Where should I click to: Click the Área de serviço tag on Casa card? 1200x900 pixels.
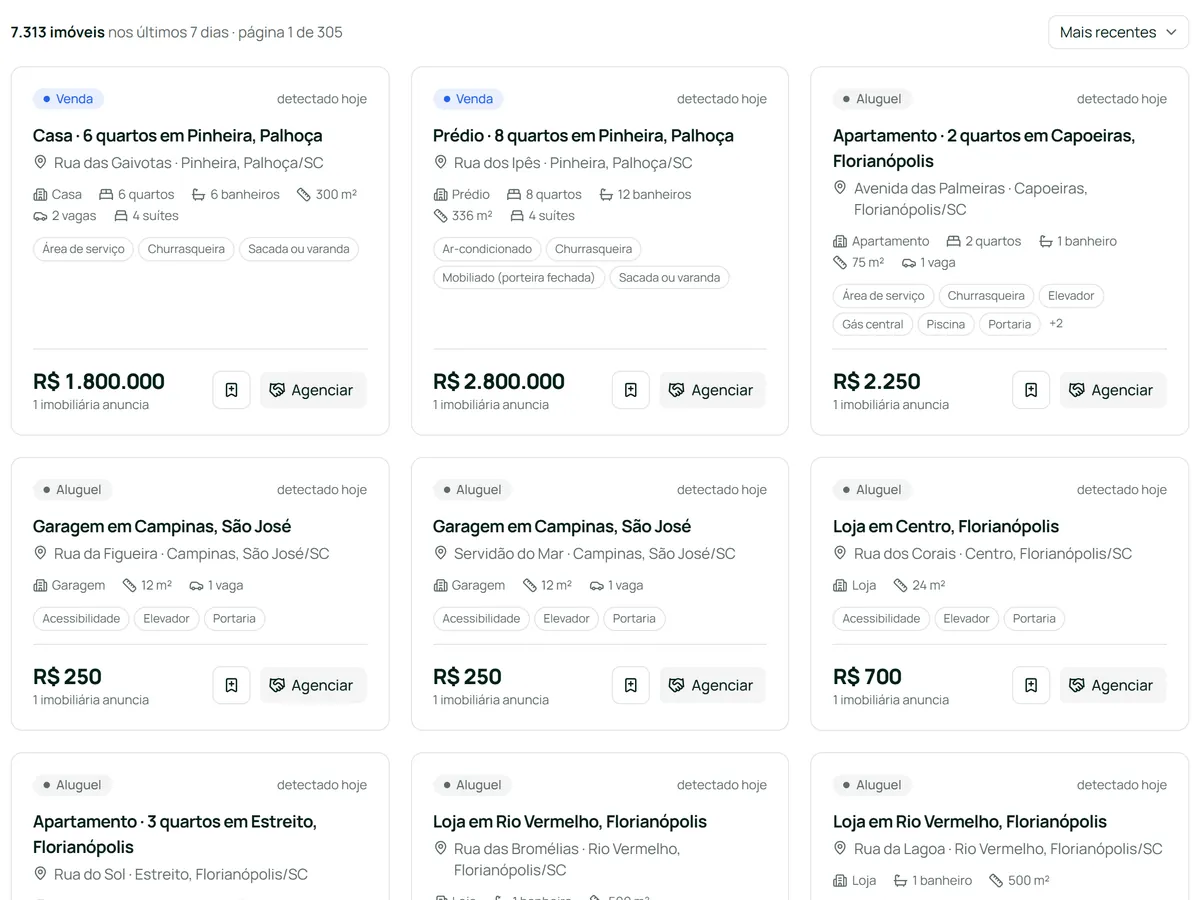coord(84,249)
